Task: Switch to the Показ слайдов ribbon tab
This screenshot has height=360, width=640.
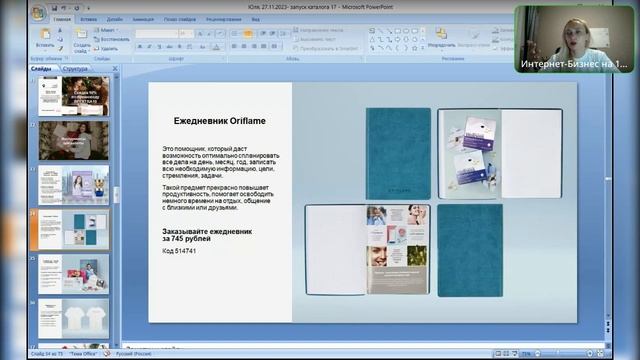Action: 180,19
